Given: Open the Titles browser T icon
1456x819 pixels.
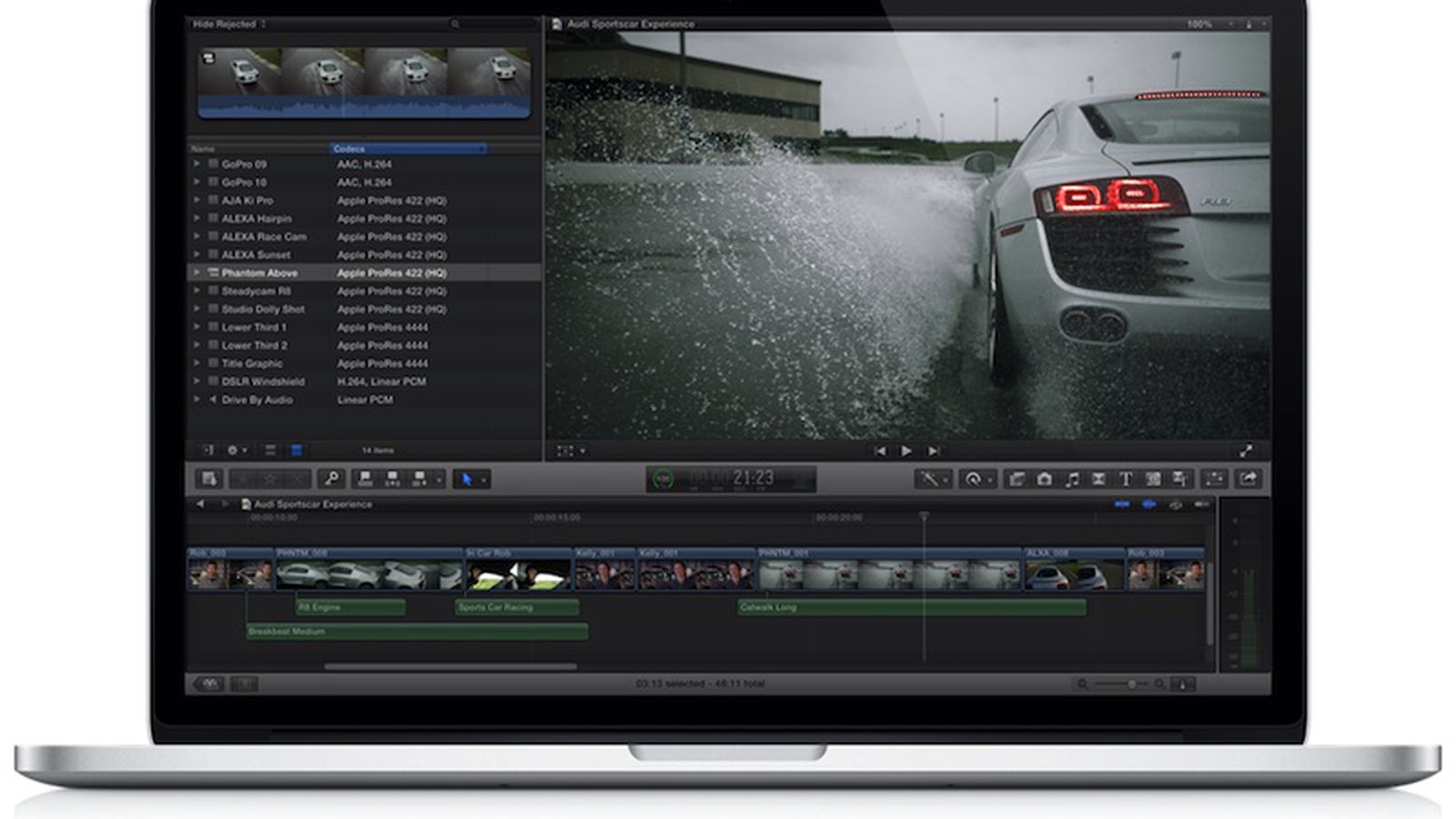Looking at the screenshot, I should [x=1126, y=479].
